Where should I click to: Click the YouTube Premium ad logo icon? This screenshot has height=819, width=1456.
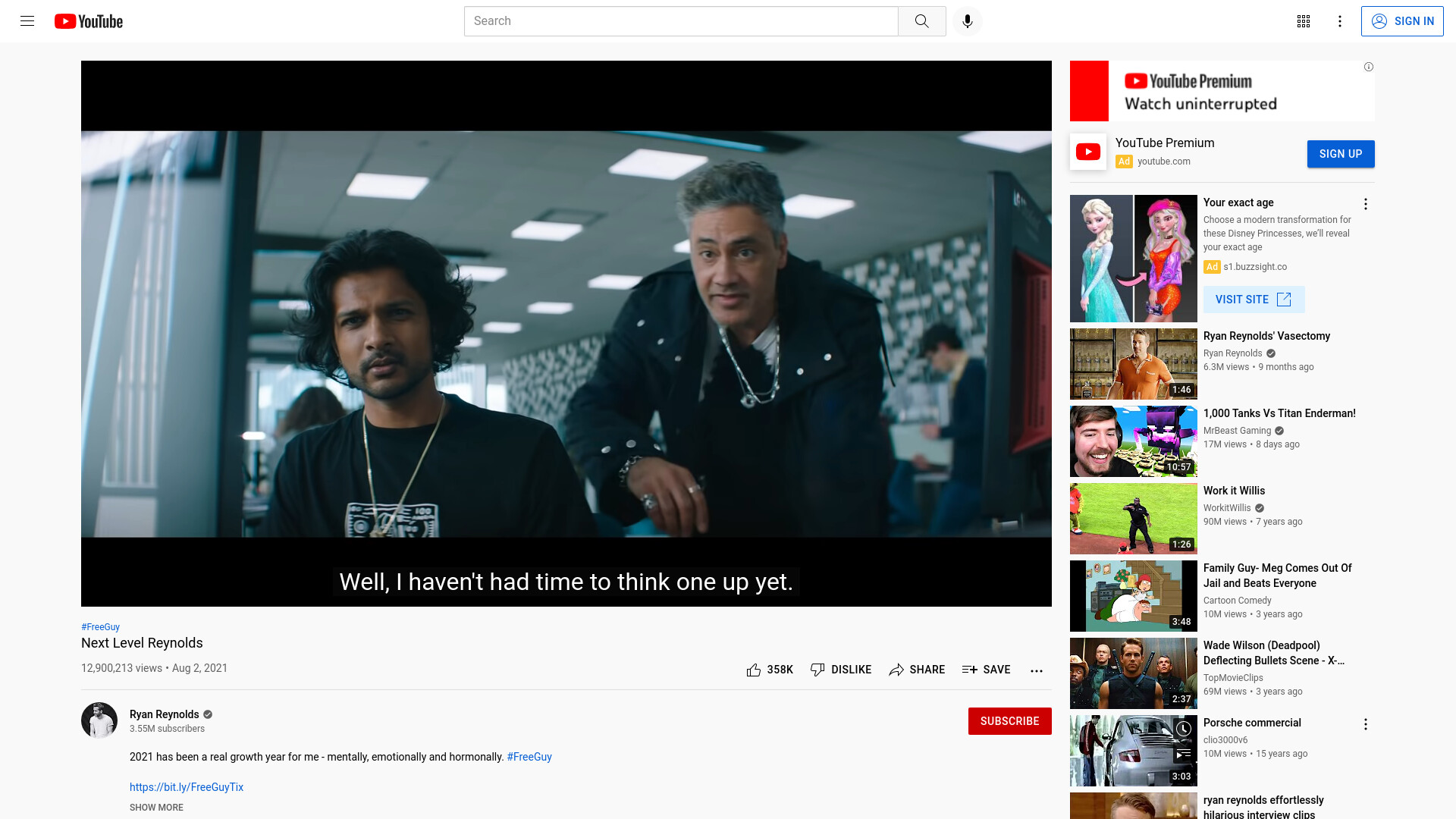(1088, 152)
